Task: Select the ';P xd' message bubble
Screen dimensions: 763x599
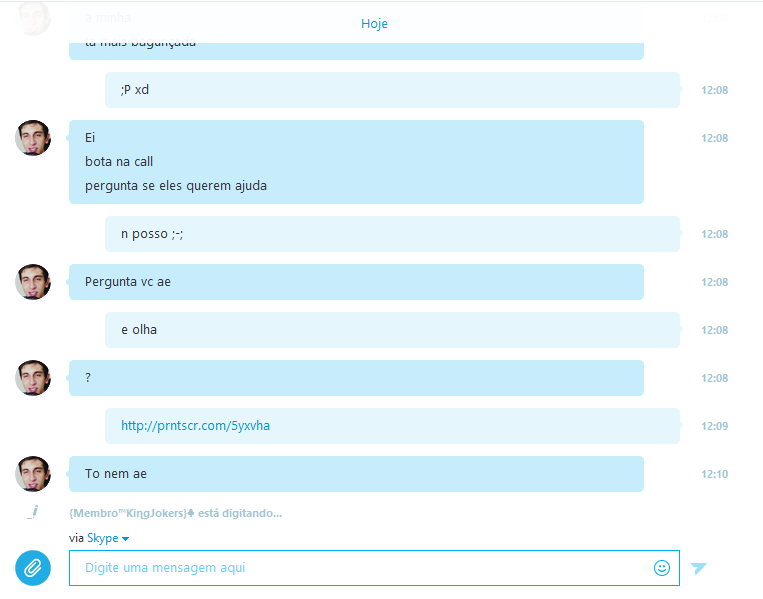Action: [x=392, y=90]
